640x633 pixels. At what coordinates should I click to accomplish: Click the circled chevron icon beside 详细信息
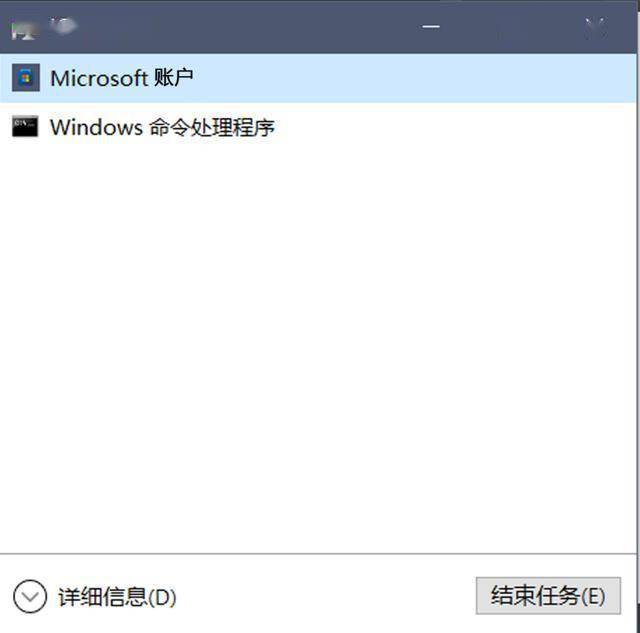(x=30, y=596)
